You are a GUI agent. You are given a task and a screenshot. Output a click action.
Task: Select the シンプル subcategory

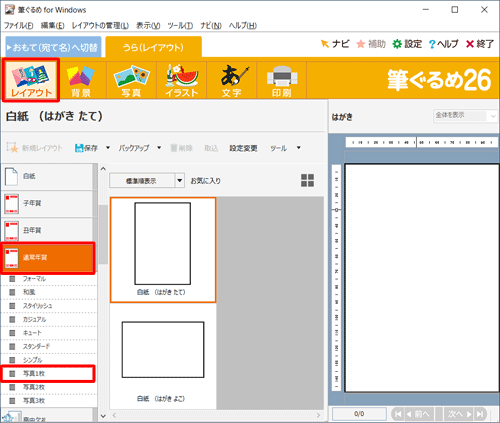point(49,360)
